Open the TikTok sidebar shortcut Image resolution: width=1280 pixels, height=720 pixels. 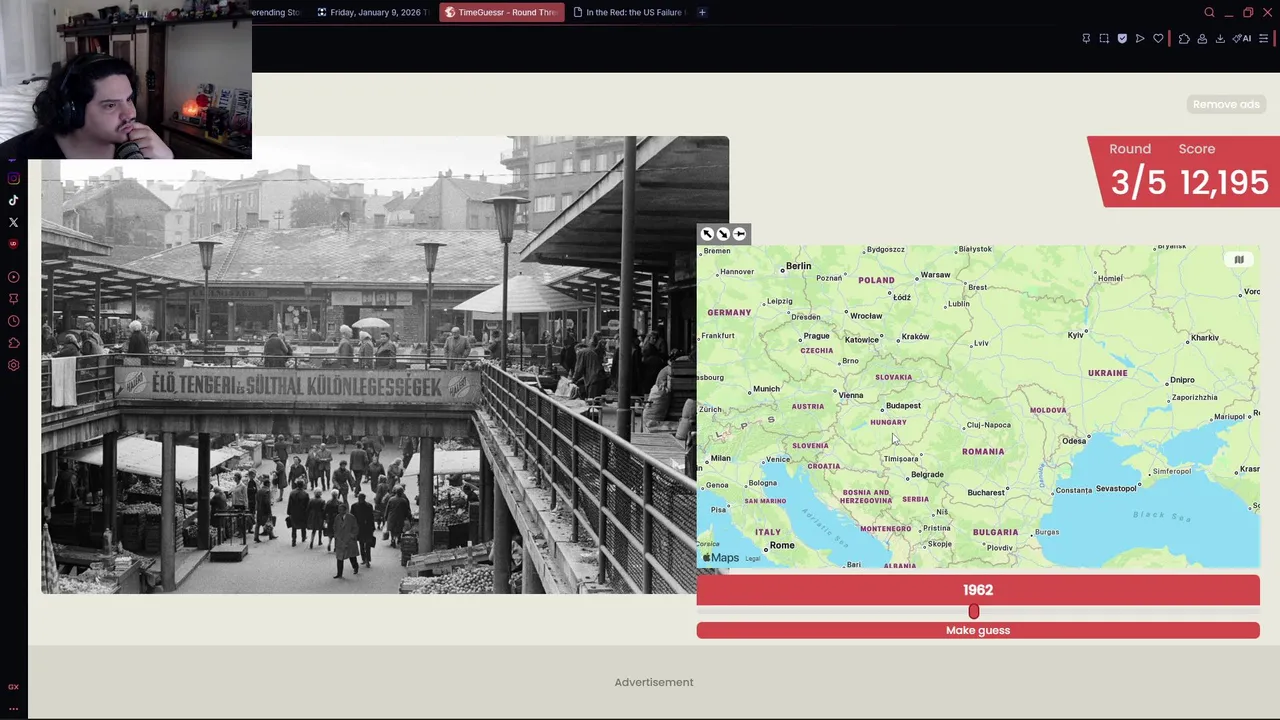(x=13, y=200)
